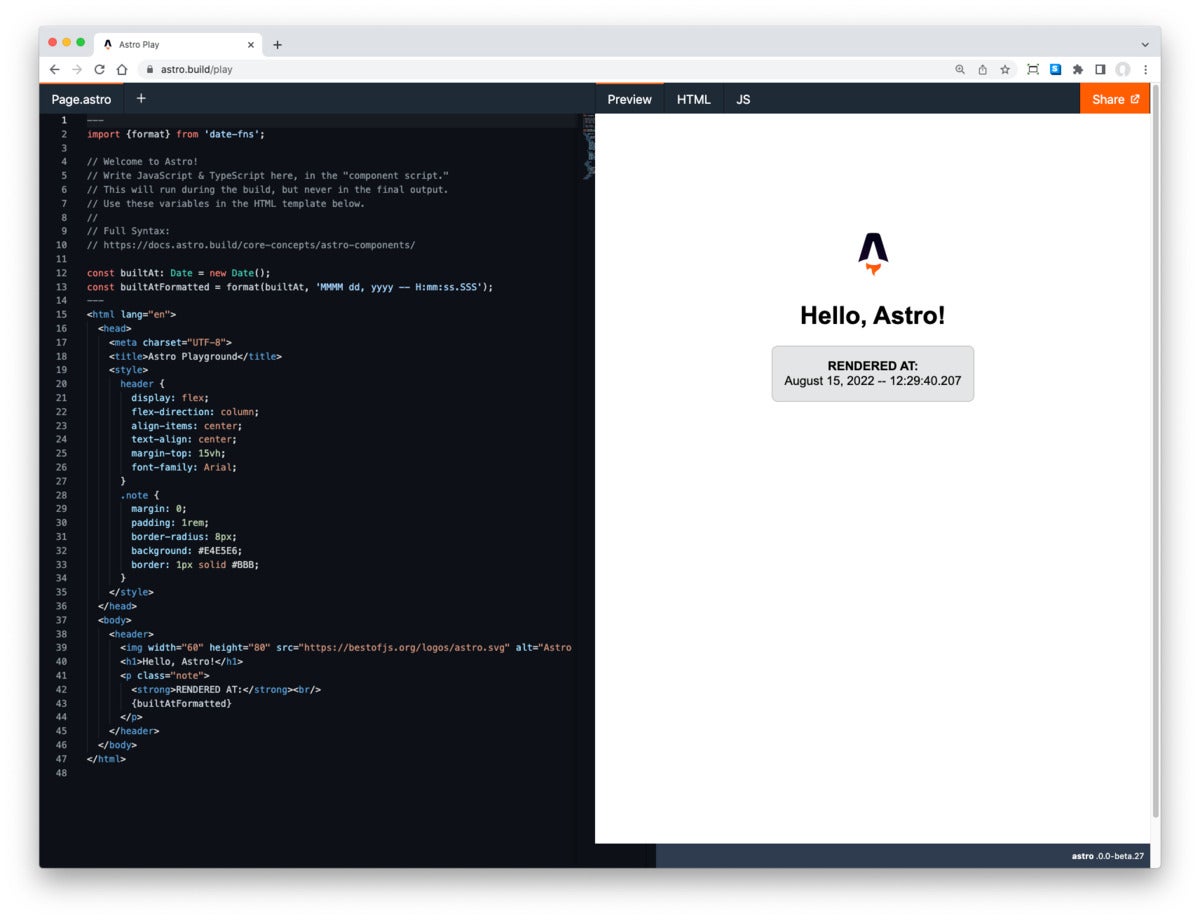Click the <strong>RENDERED AT:</strong> code line

click(x=226, y=689)
